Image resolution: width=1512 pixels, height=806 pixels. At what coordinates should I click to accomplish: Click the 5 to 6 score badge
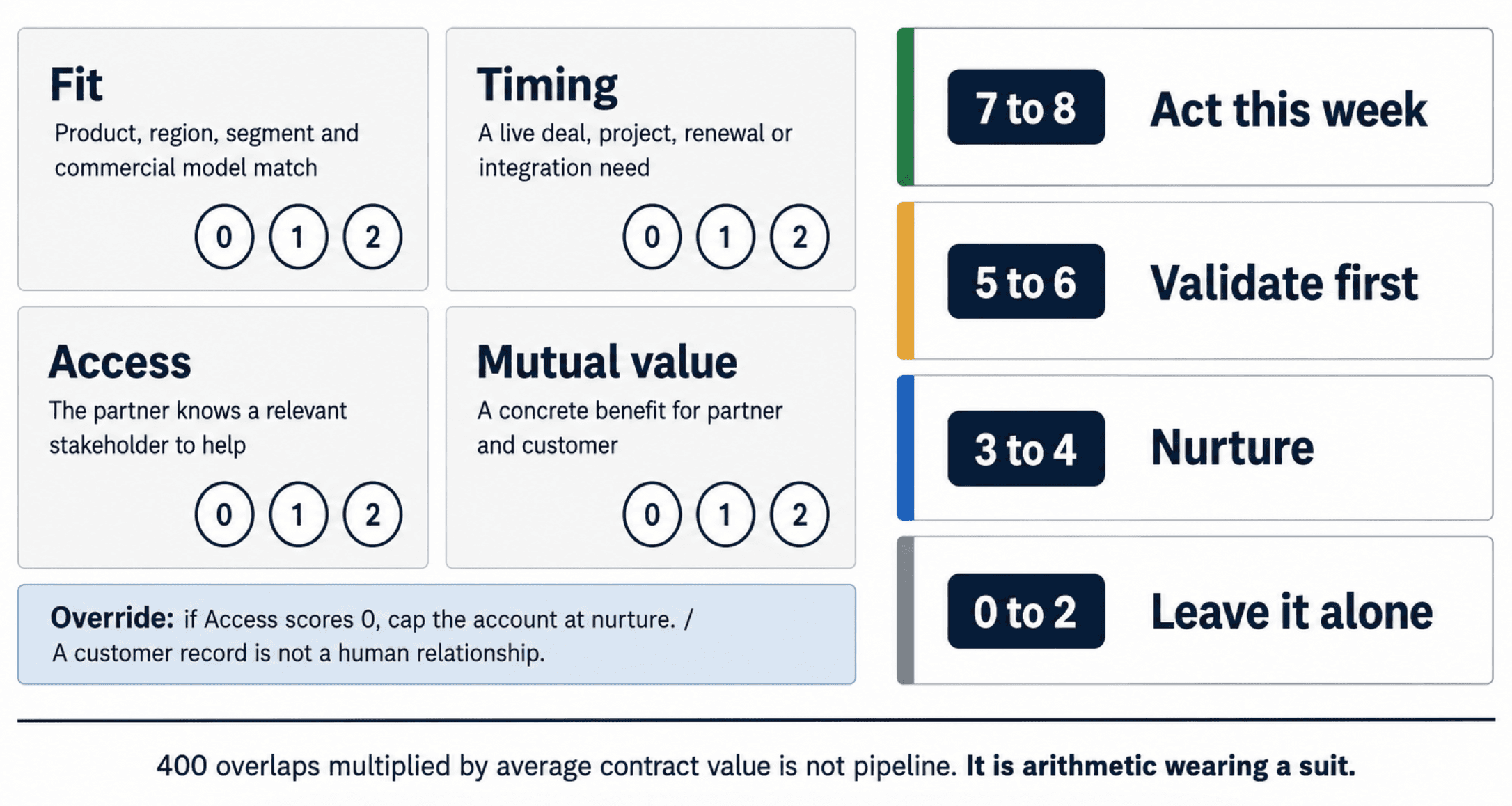click(x=1026, y=281)
